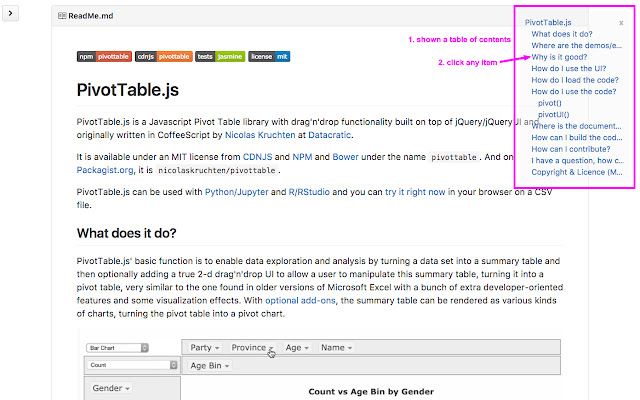640x400 pixels.
Task: Open the pivot() sub-entry in contents
Action: click(x=549, y=103)
